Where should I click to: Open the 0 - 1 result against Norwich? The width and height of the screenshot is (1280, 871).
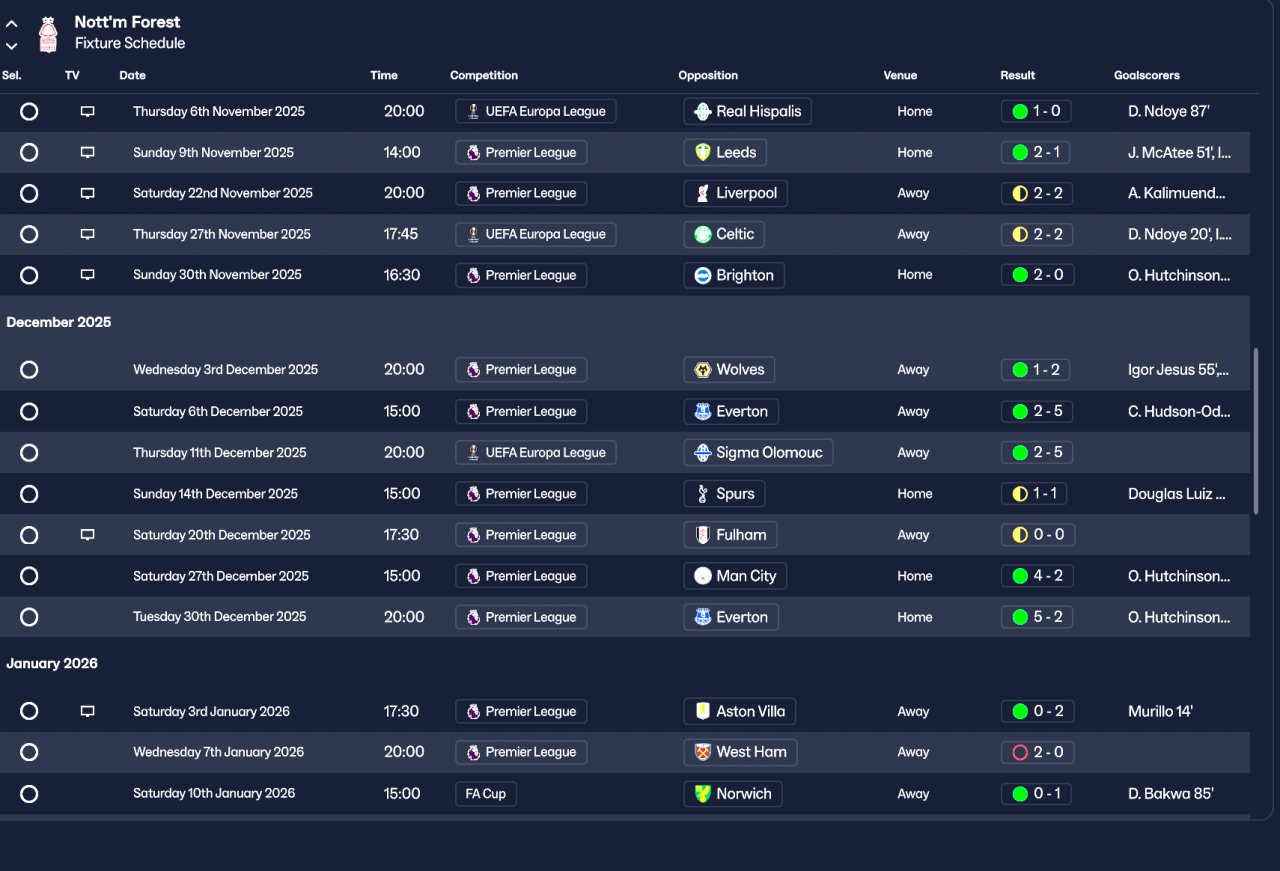tap(1037, 794)
